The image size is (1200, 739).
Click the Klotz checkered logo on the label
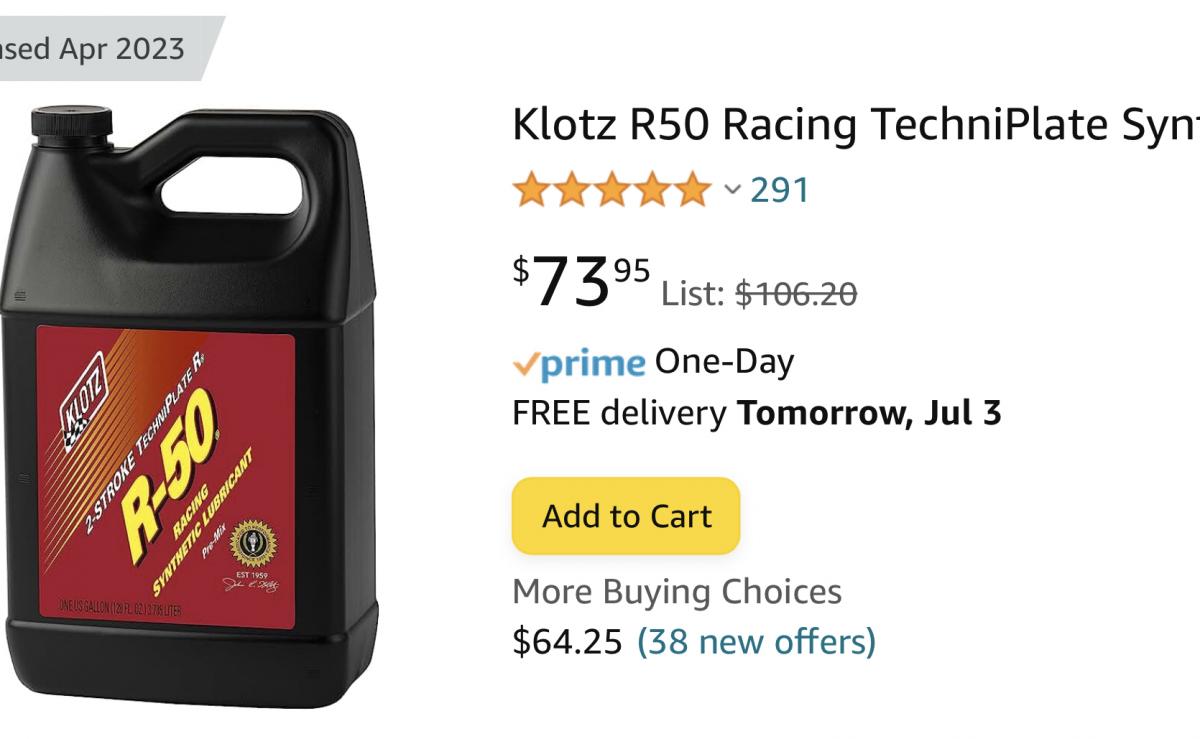point(82,399)
